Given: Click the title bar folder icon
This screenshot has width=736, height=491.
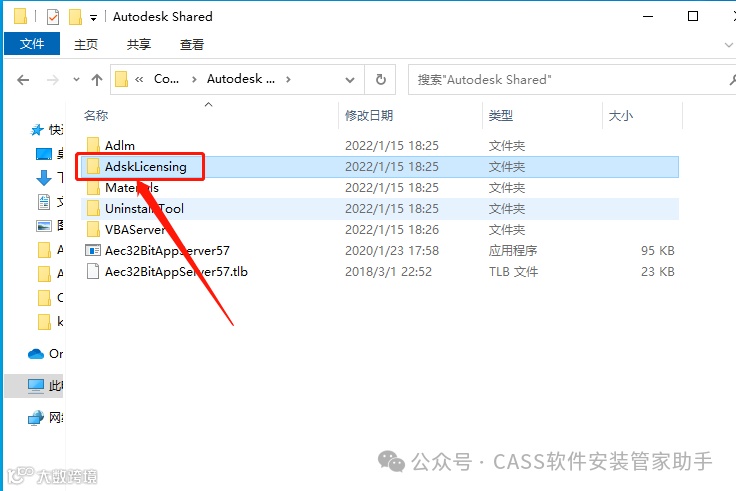Looking at the screenshot, I should [x=20, y=16].
